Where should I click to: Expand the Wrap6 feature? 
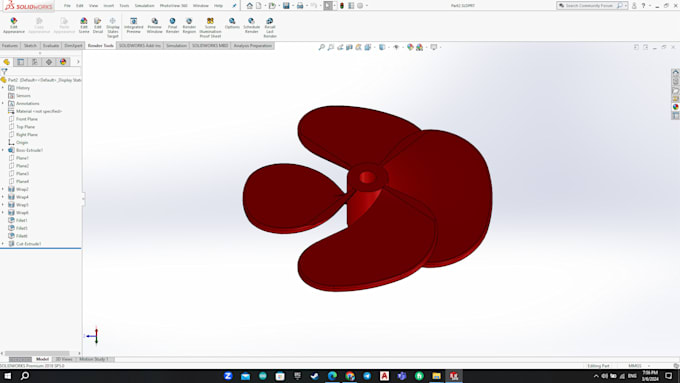(3, 213)
